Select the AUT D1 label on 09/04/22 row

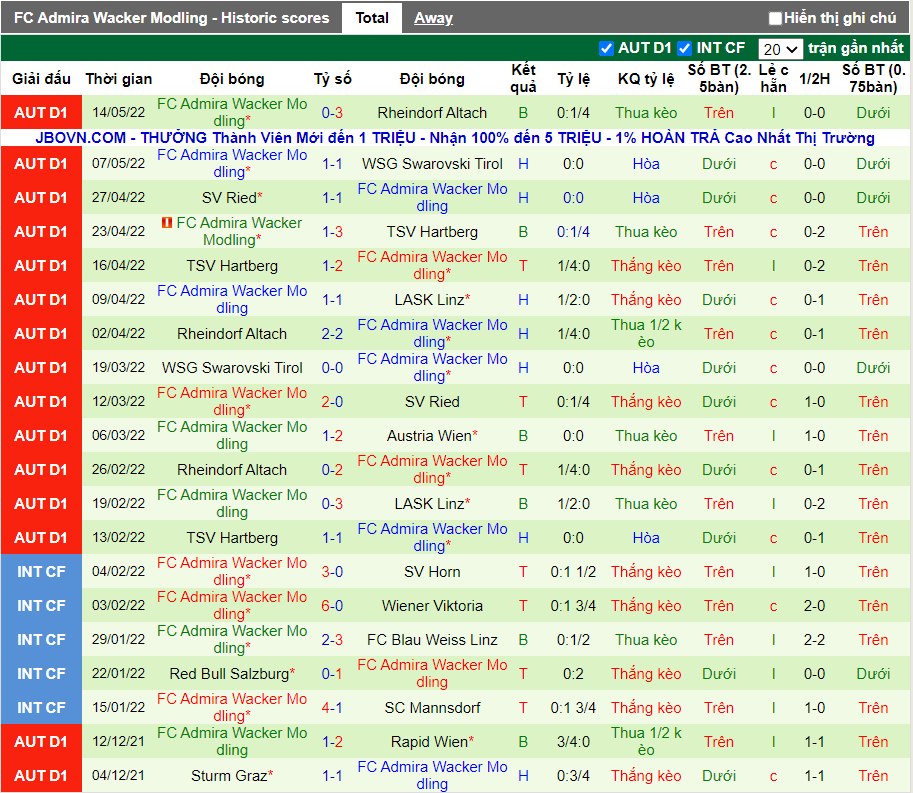pos(41,300)
